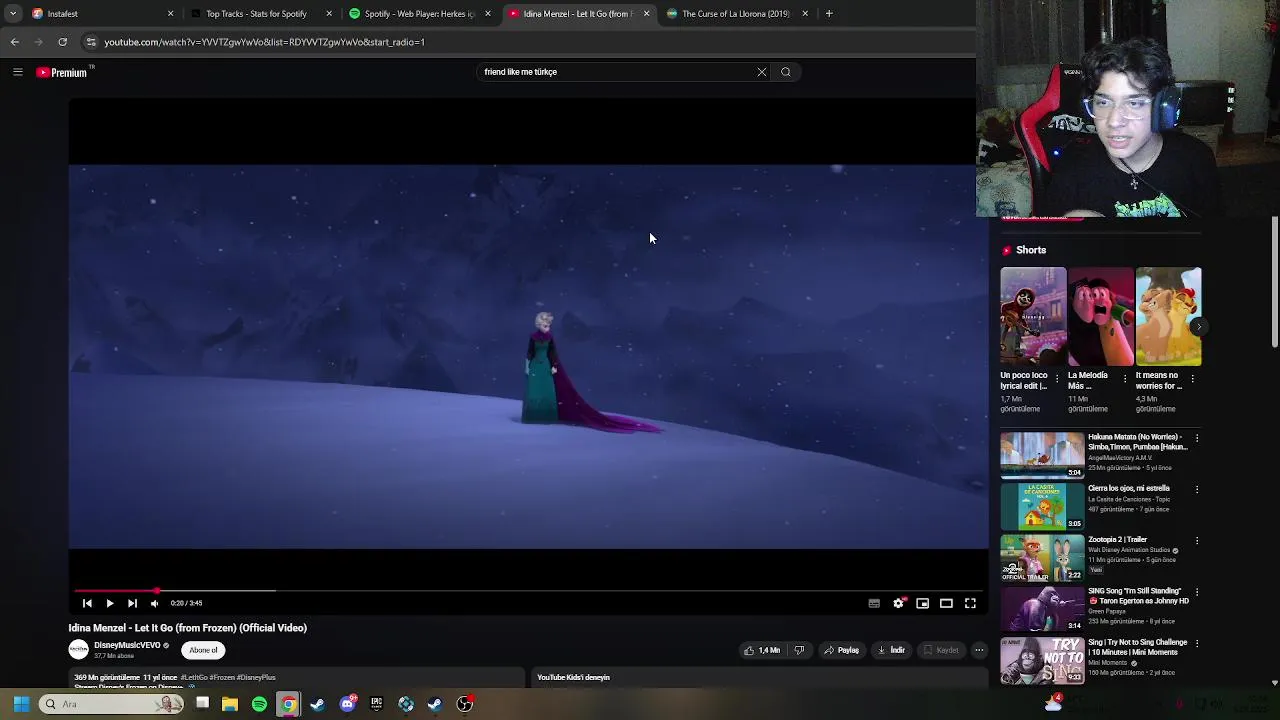Image resolution: width=1280 pixels, height=720 pixels.
Task: Open player settings gear
Action: (x=898, y=603)
